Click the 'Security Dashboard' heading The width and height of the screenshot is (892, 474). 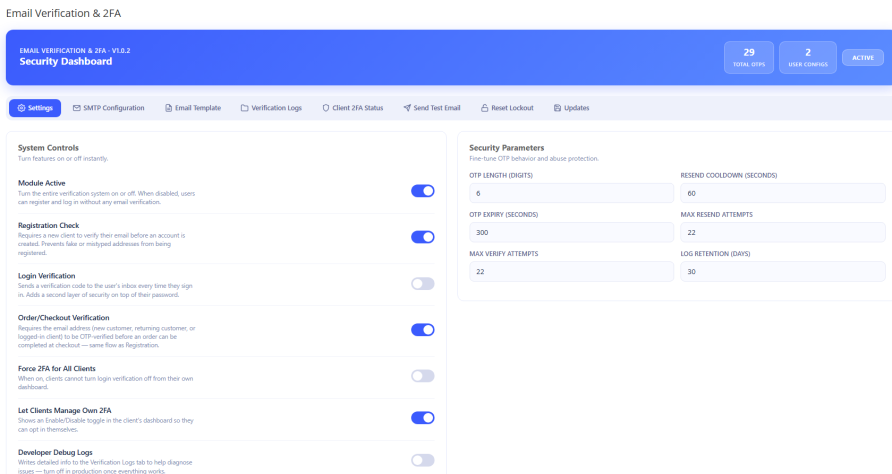[66, 61]
